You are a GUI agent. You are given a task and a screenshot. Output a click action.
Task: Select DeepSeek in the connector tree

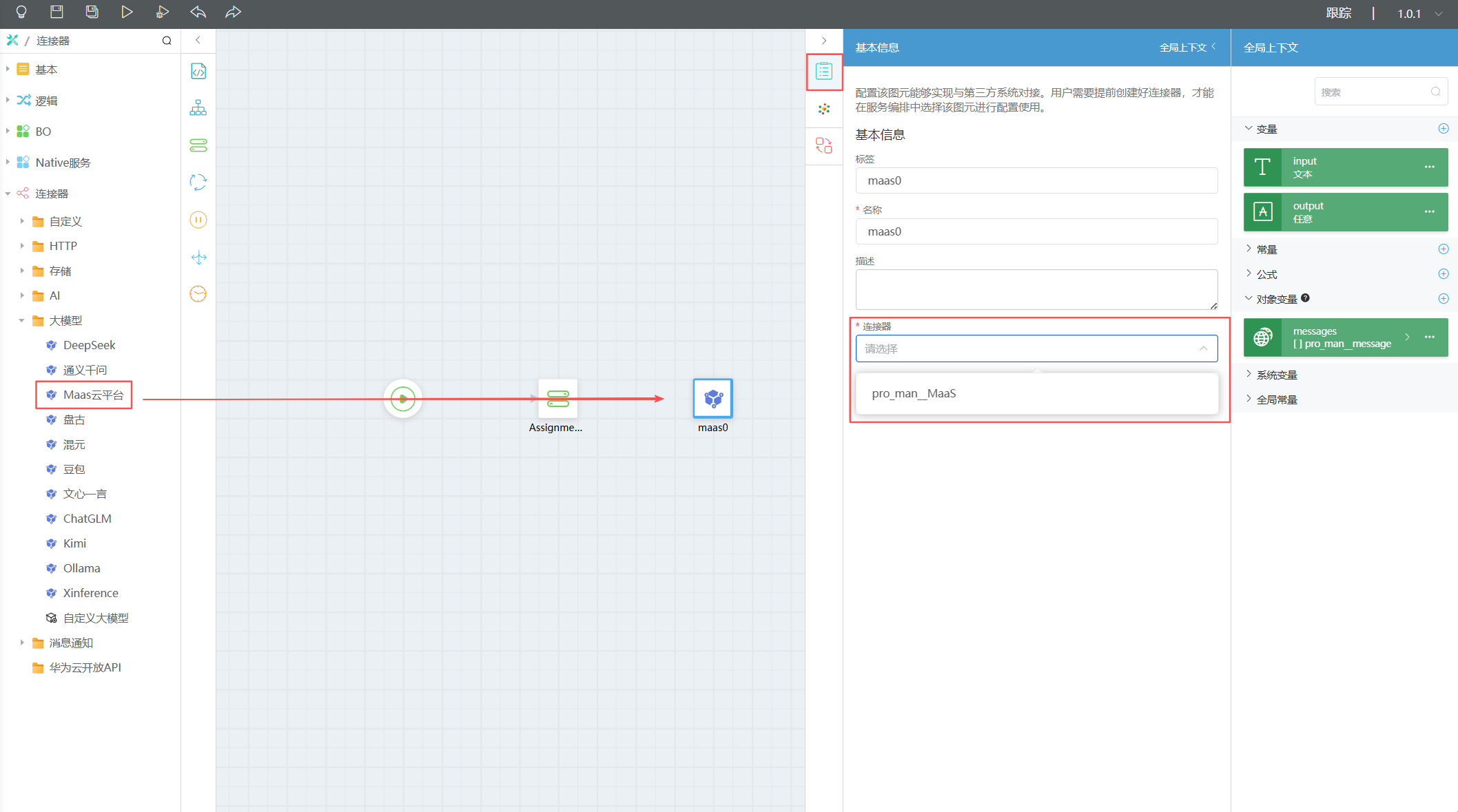pos(89,345)
